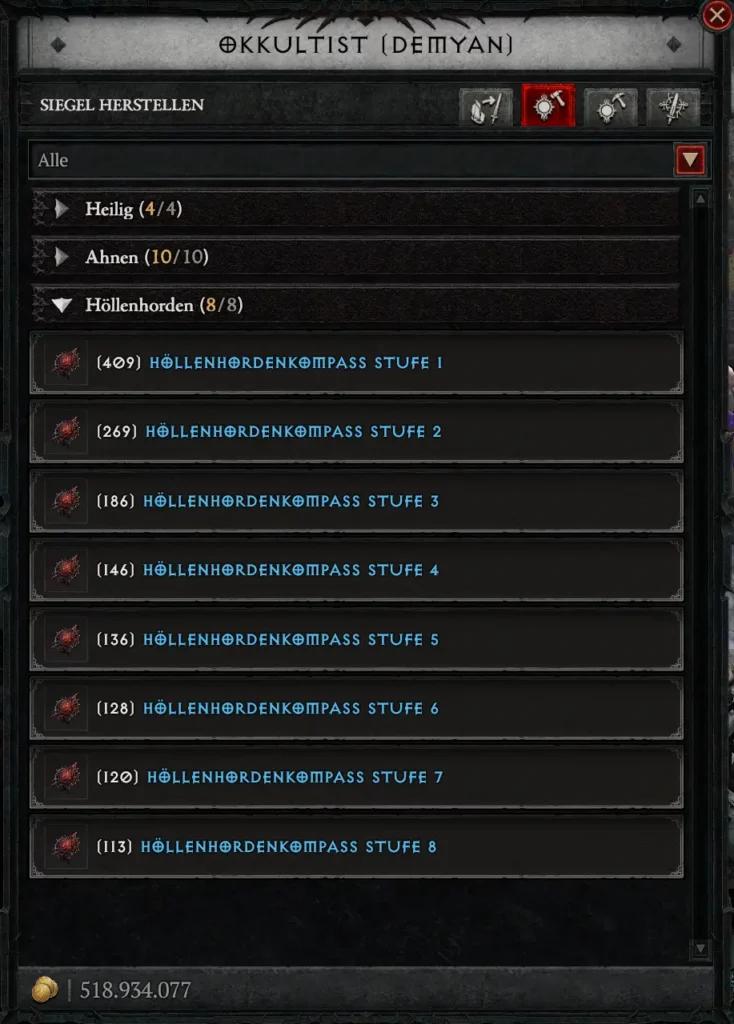Click the scrollbar up arrow
The width and height of the screenshot is (734, 1024).
click(x=700, y=198)
